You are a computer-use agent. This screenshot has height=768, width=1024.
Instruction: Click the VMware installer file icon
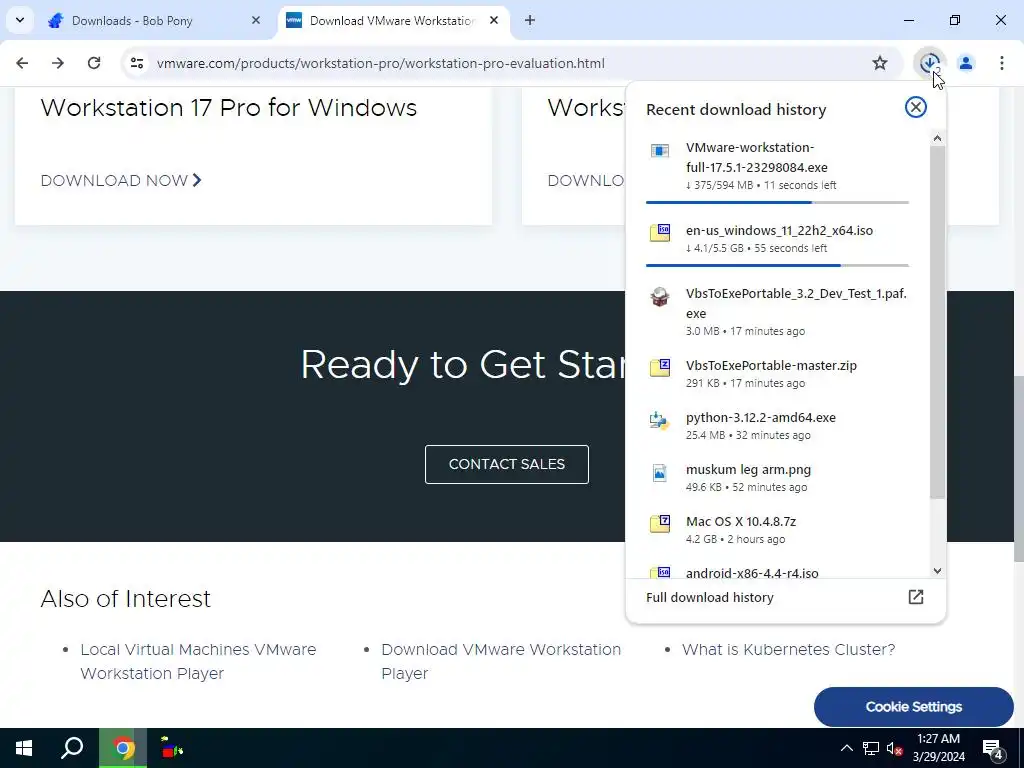pos(660,151)
